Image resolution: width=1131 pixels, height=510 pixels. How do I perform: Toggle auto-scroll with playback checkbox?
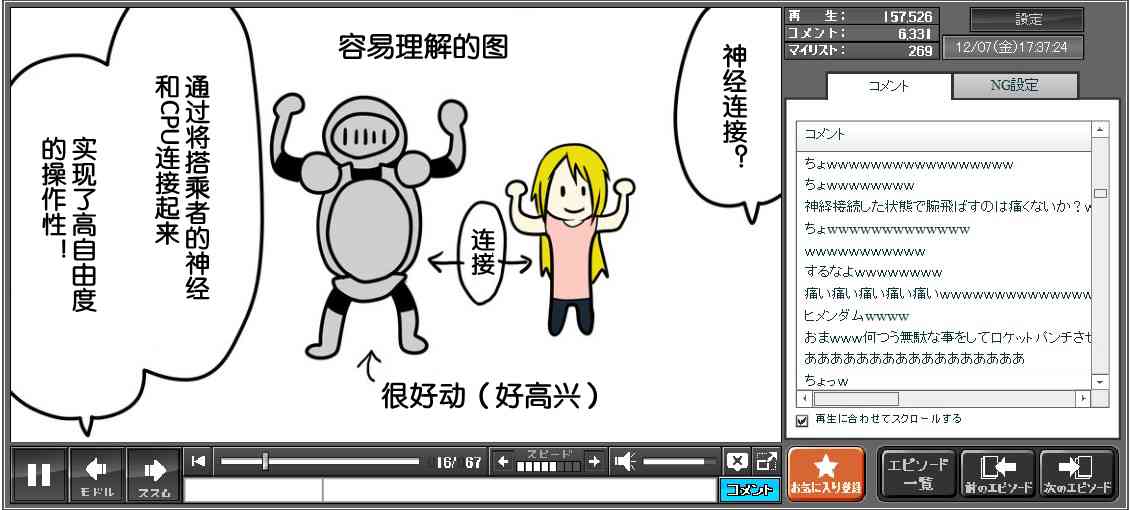pyautogui.click(x=801, y=420)
